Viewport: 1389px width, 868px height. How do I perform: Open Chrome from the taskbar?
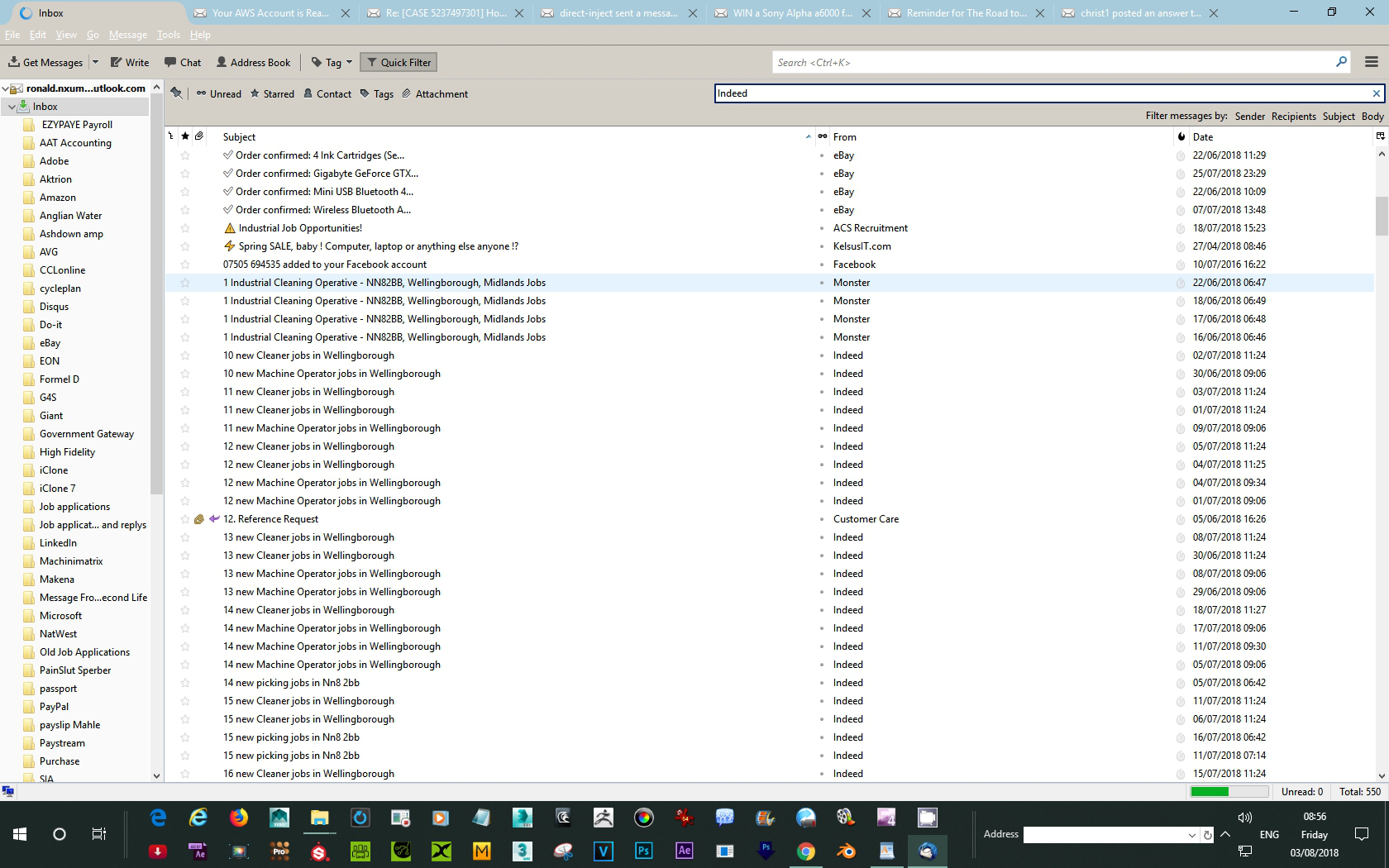(x=806, y=851)
